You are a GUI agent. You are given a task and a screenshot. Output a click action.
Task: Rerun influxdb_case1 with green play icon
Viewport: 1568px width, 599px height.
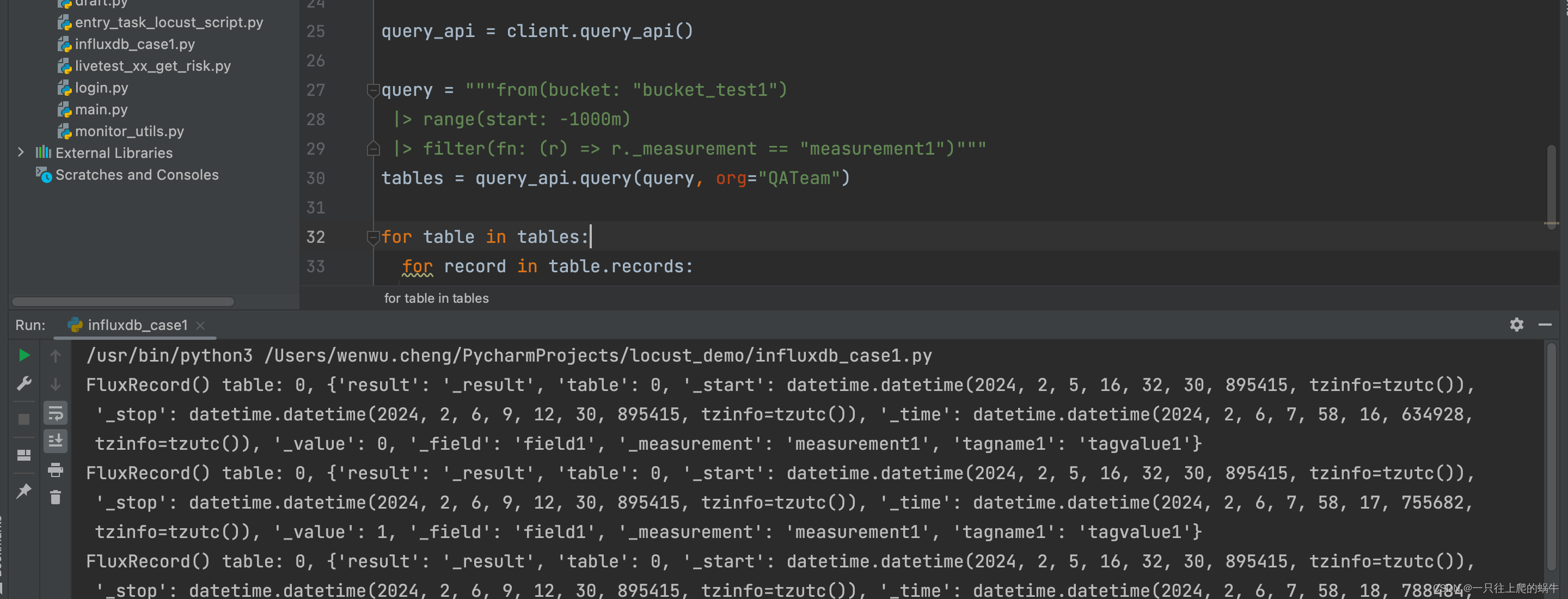click(x=24, y=355)
